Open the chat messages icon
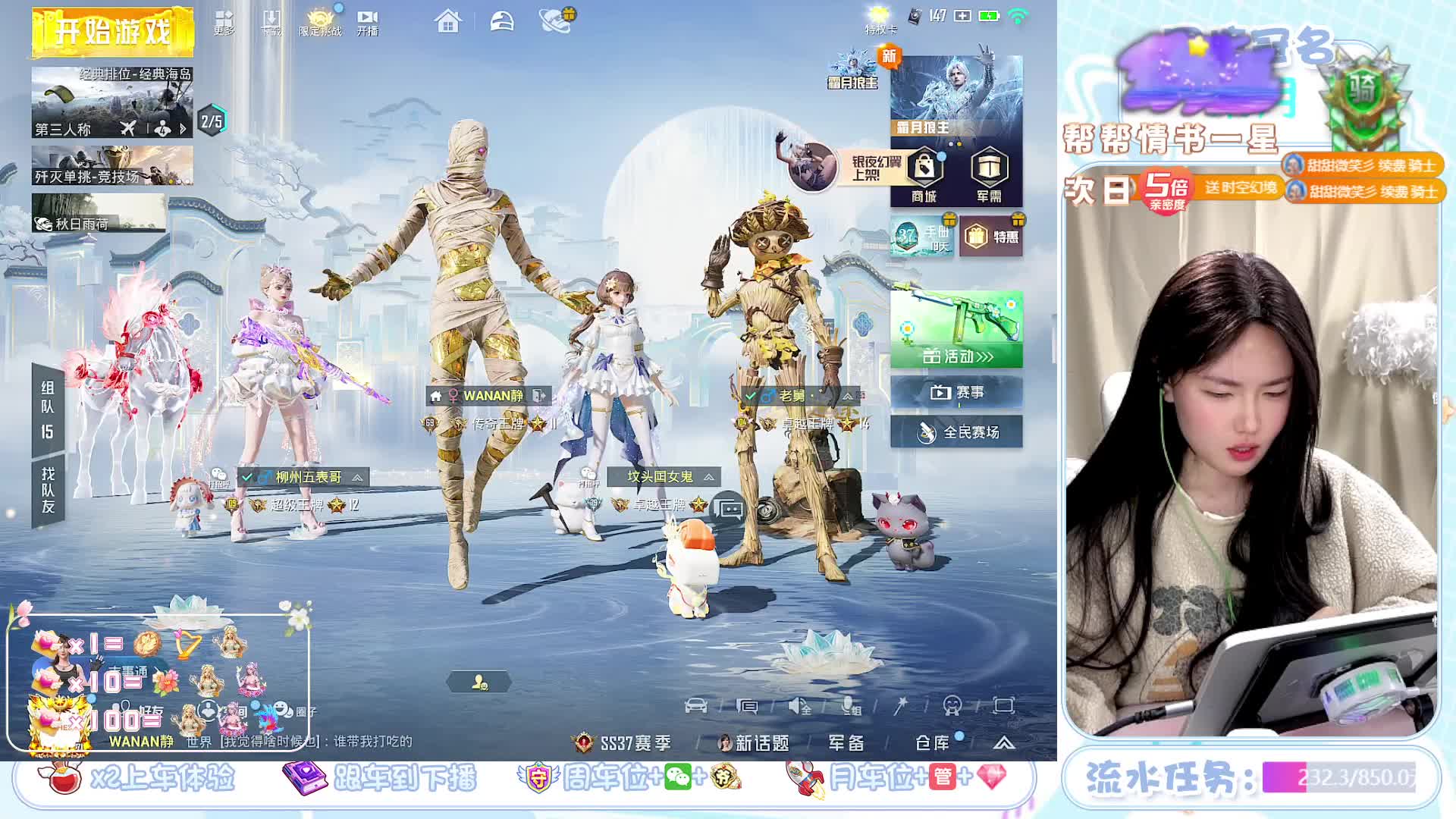The image size is (1456, 819). (747, 706)
